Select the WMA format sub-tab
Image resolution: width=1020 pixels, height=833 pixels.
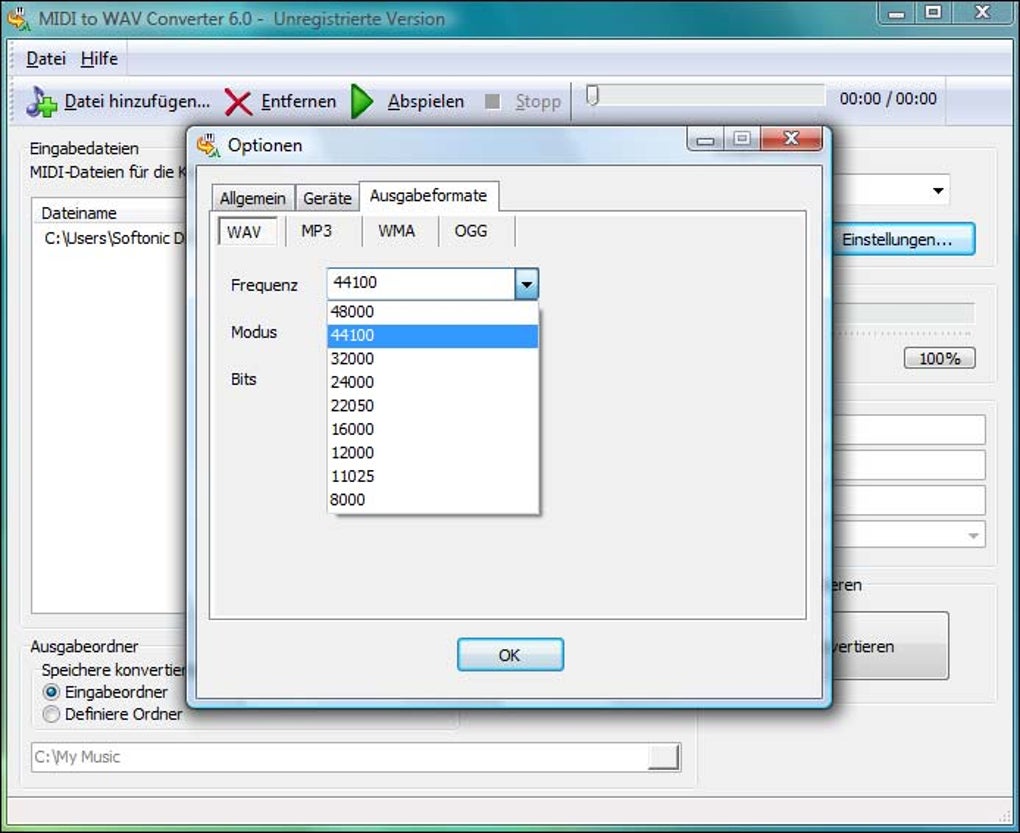pyautogui.click(x=397, y=231)
